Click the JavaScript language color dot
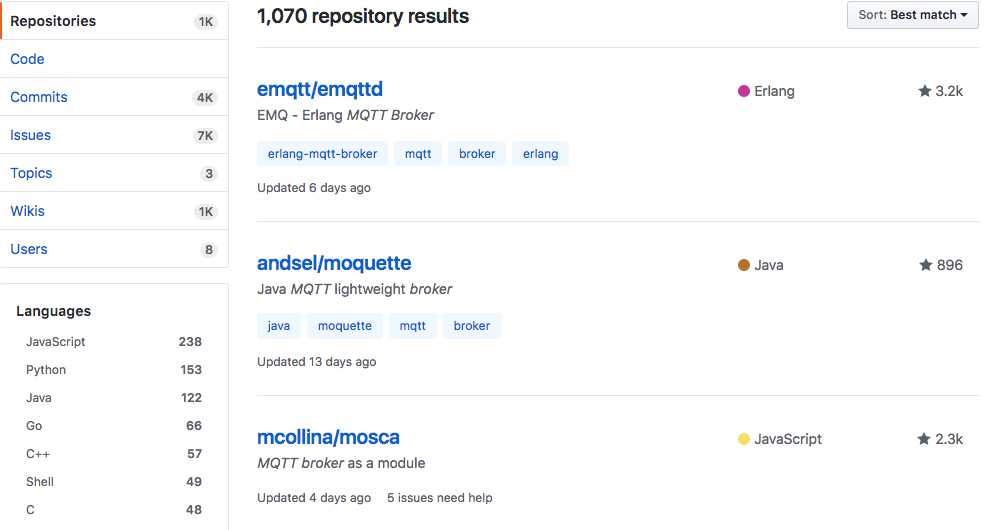This screenshot has height=530, width=994. tap(744, 439)
